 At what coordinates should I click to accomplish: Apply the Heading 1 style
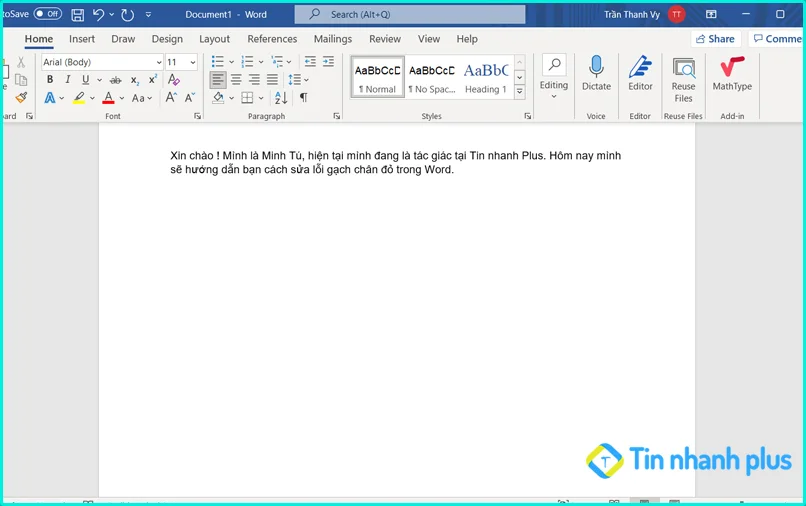pos(486,77)
